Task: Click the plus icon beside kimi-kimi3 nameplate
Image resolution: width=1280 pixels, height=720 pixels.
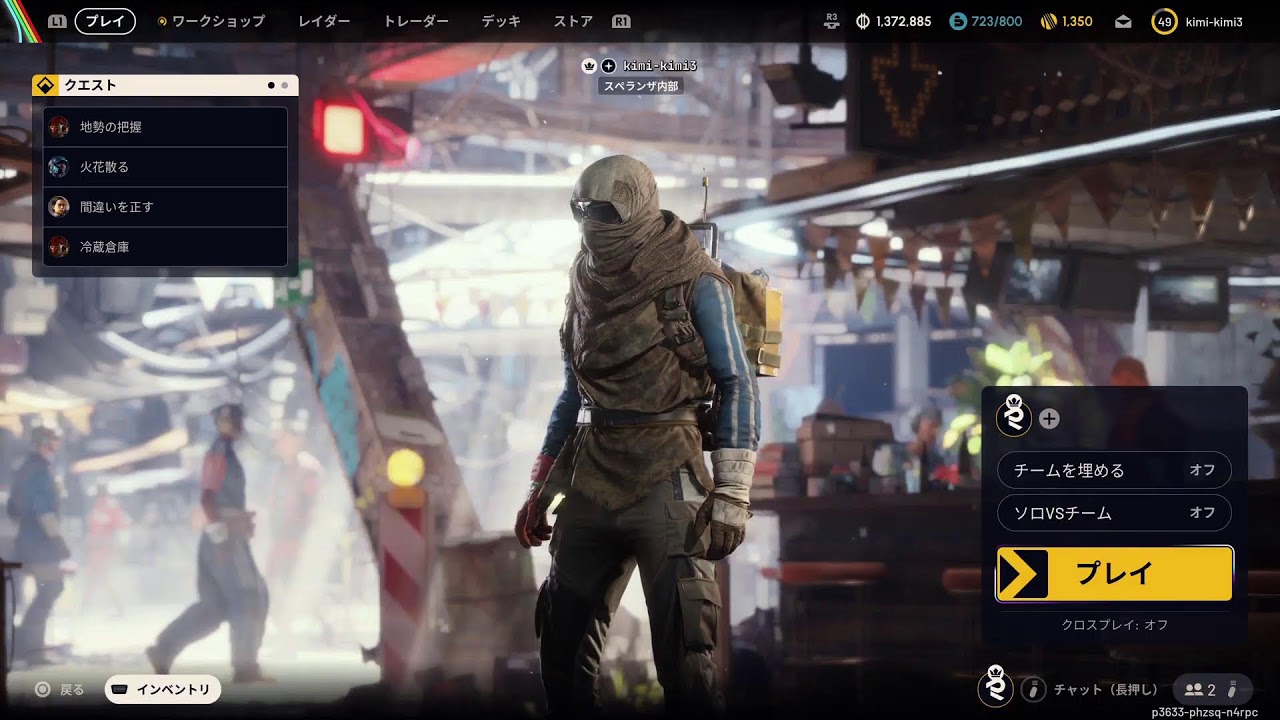Action: point(608,66)
